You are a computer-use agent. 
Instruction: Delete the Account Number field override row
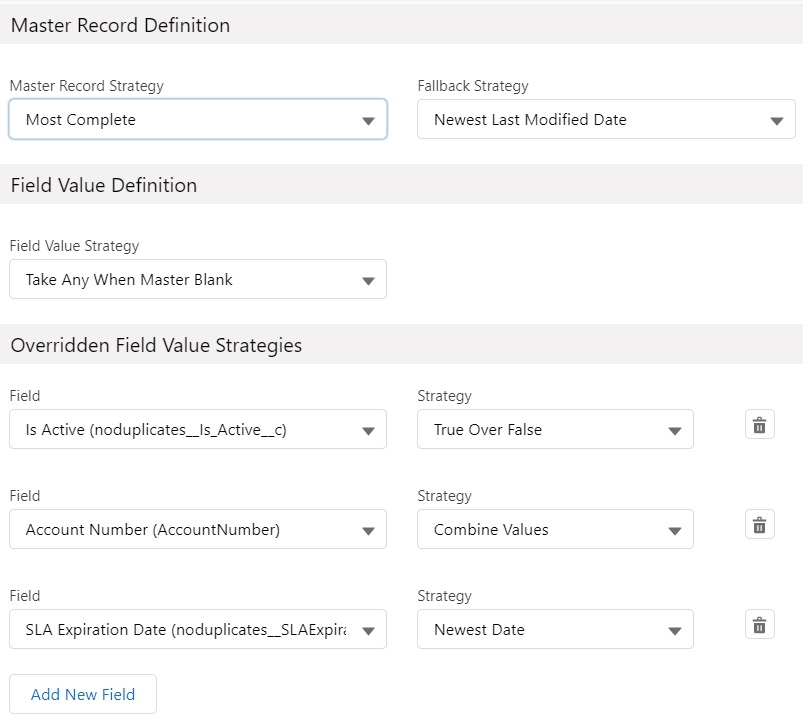pos(759,525)
